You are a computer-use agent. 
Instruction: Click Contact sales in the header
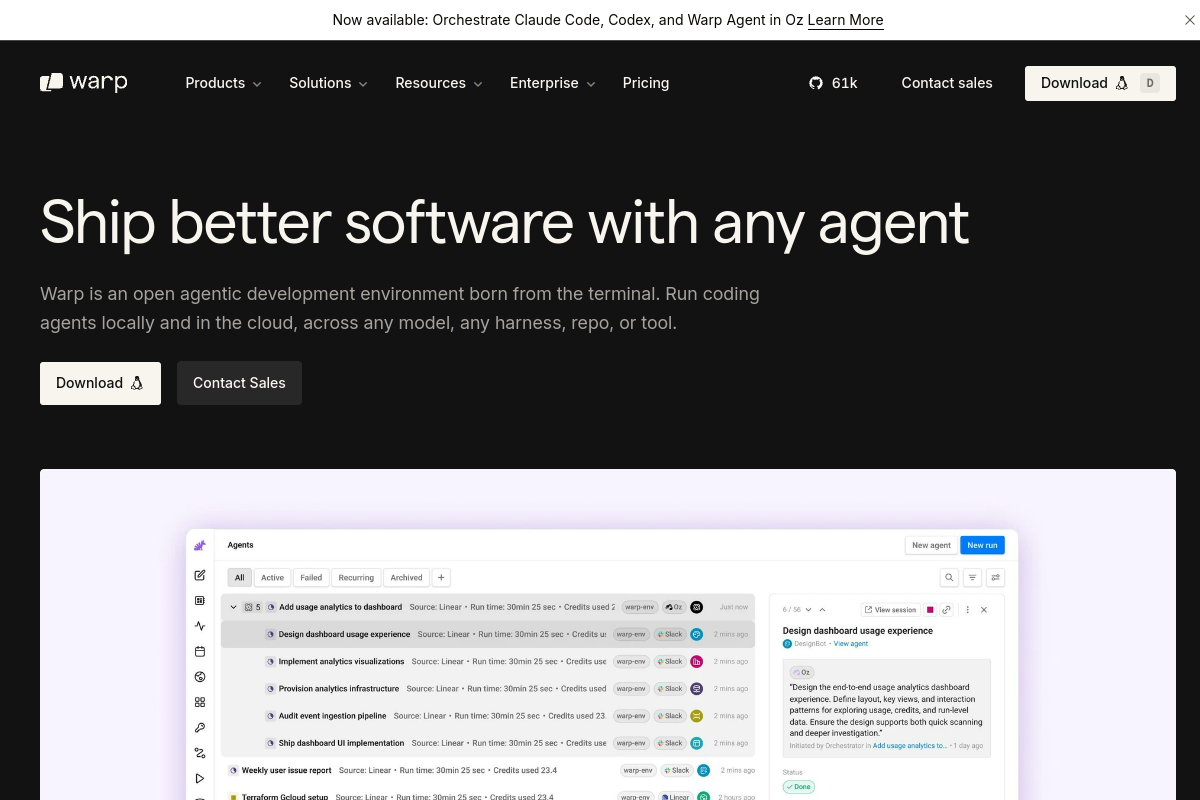947,83
